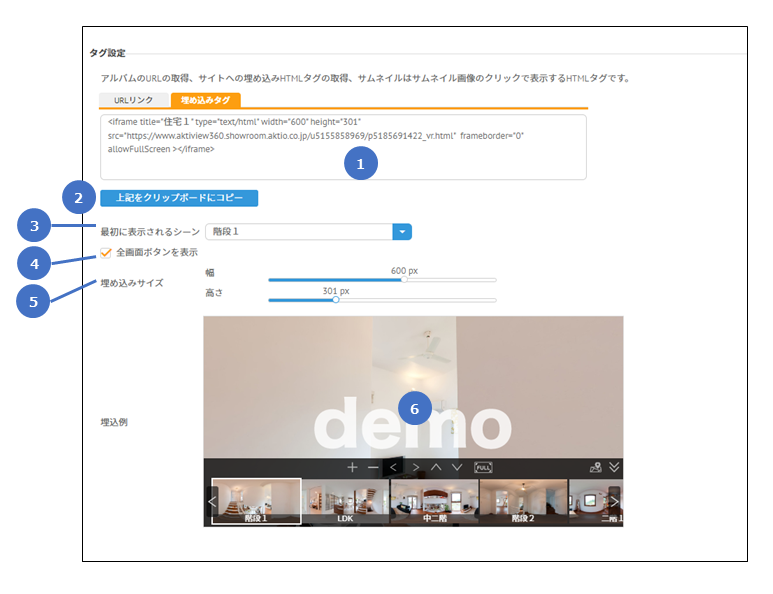This screenshot has width=773, height=594.
Task: Tilt the panorama view down
Action: point(457,467)
